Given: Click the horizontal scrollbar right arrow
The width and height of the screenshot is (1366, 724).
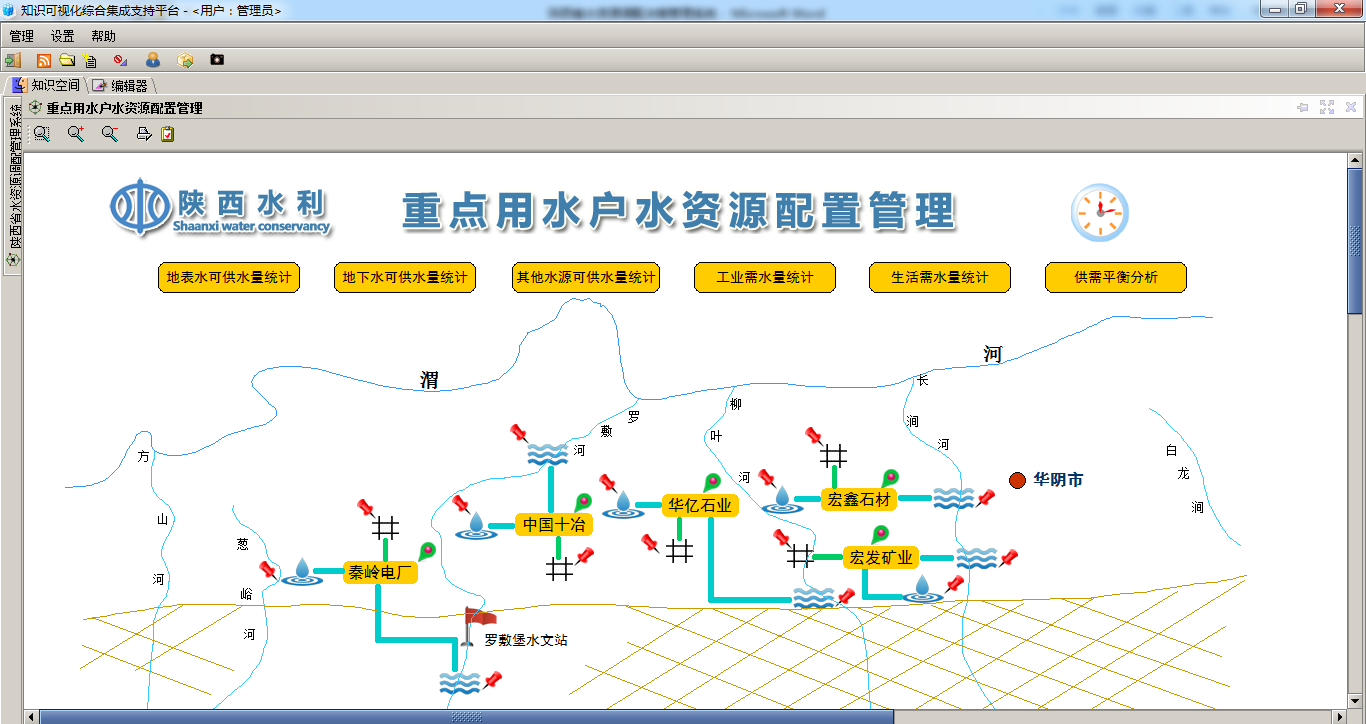Looking at the screenshot, I should coord(1339,716).
